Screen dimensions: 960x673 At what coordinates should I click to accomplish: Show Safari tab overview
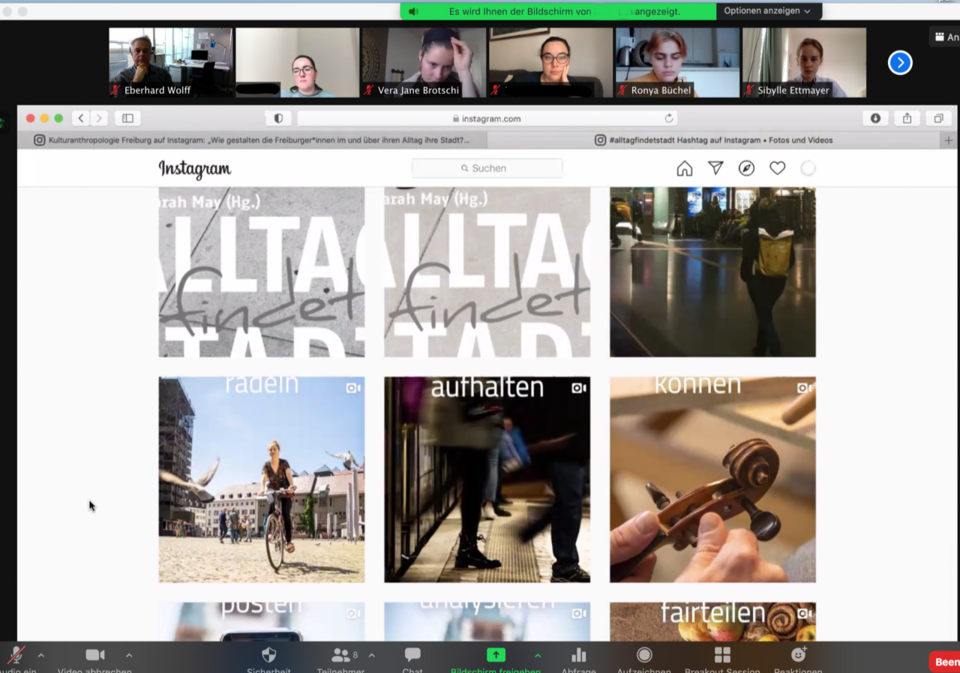click(938, 118)
